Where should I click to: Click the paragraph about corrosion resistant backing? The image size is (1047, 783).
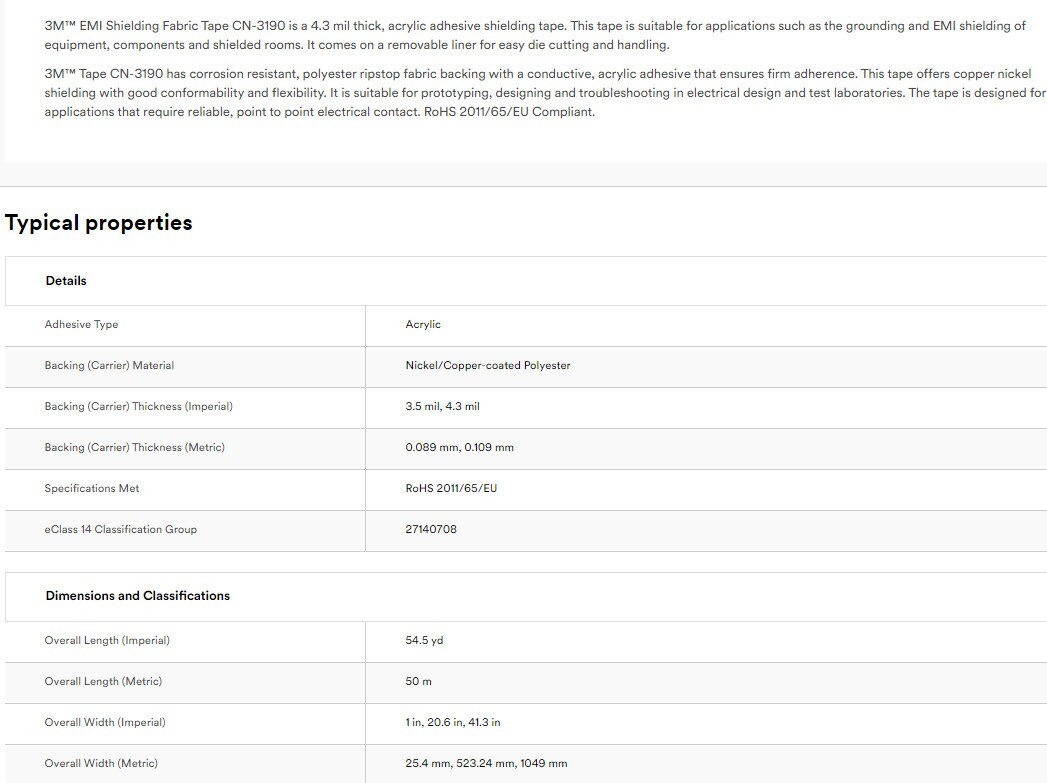pos(545,93)
